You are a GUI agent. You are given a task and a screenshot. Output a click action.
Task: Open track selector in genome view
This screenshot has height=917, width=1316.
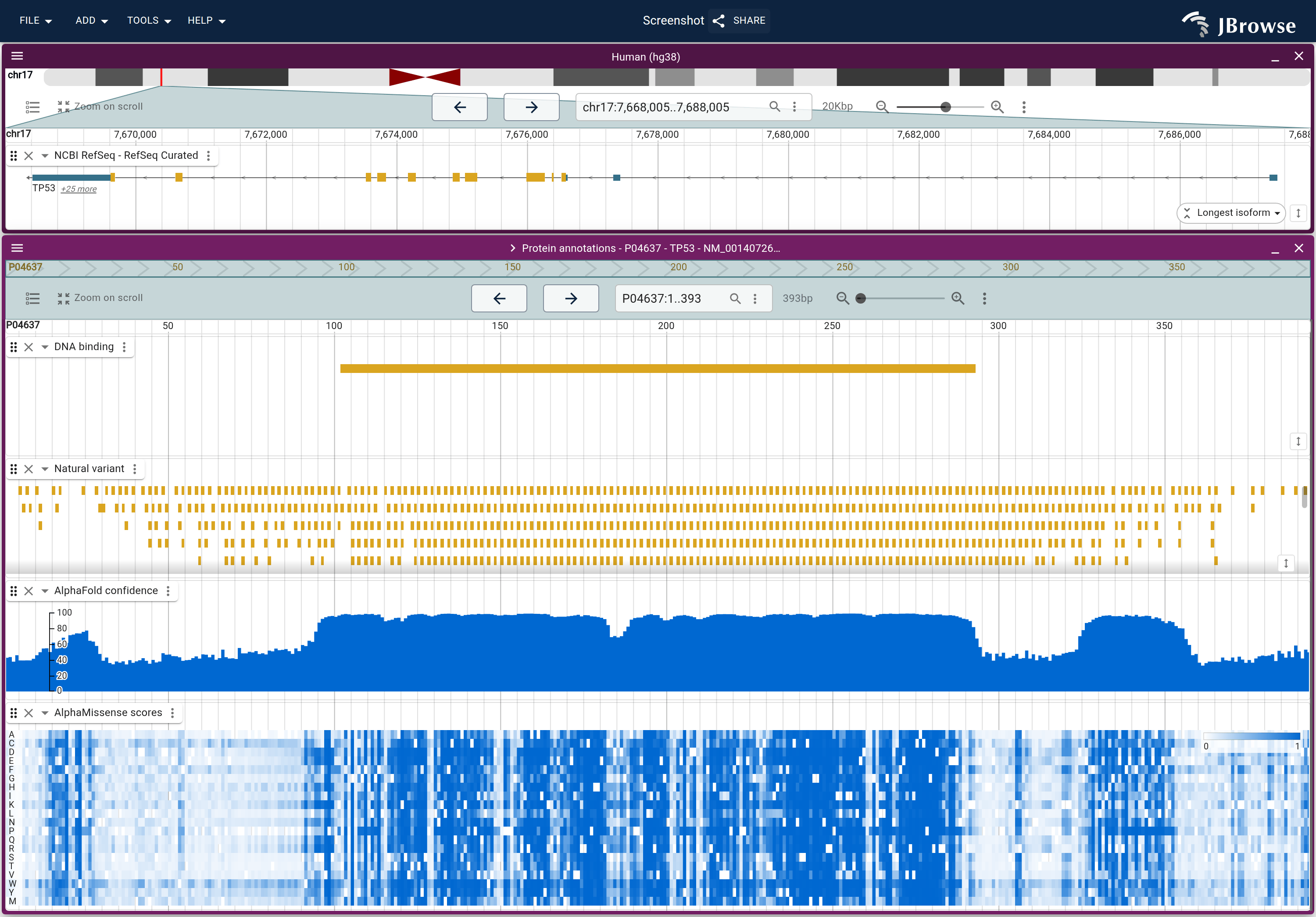point(32,107)
